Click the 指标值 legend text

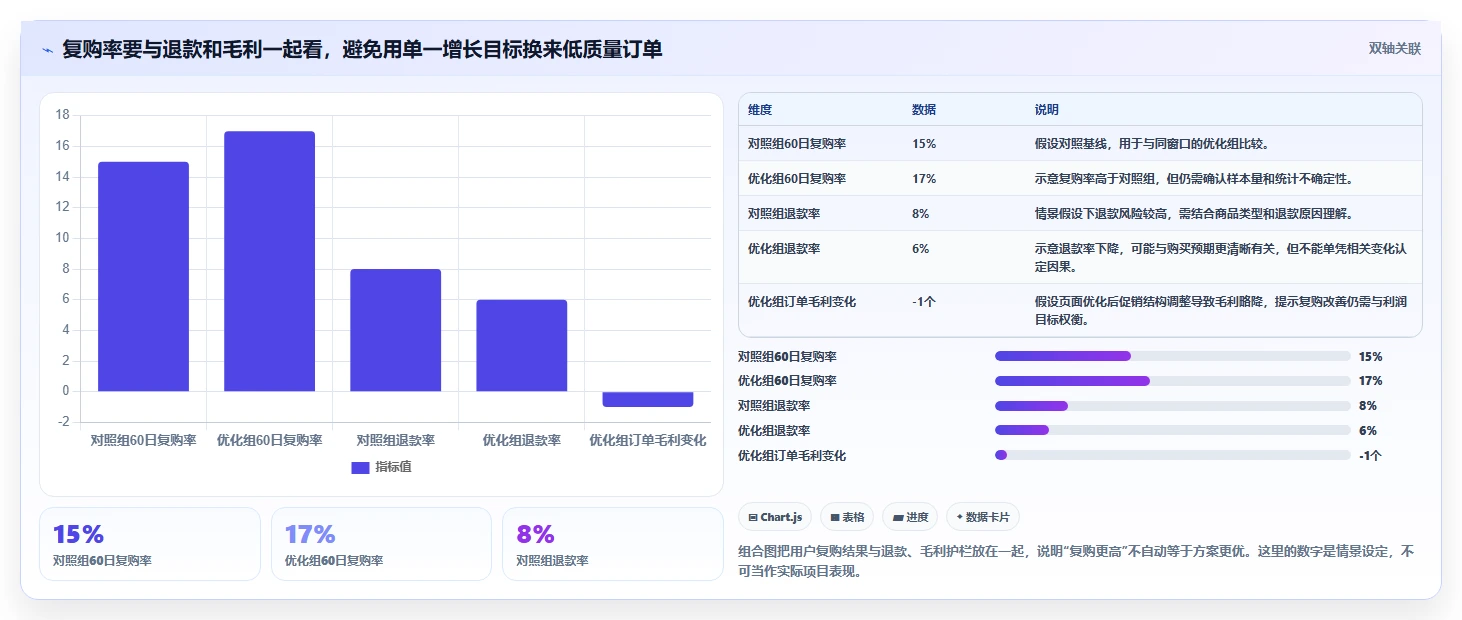click(393, 468)
